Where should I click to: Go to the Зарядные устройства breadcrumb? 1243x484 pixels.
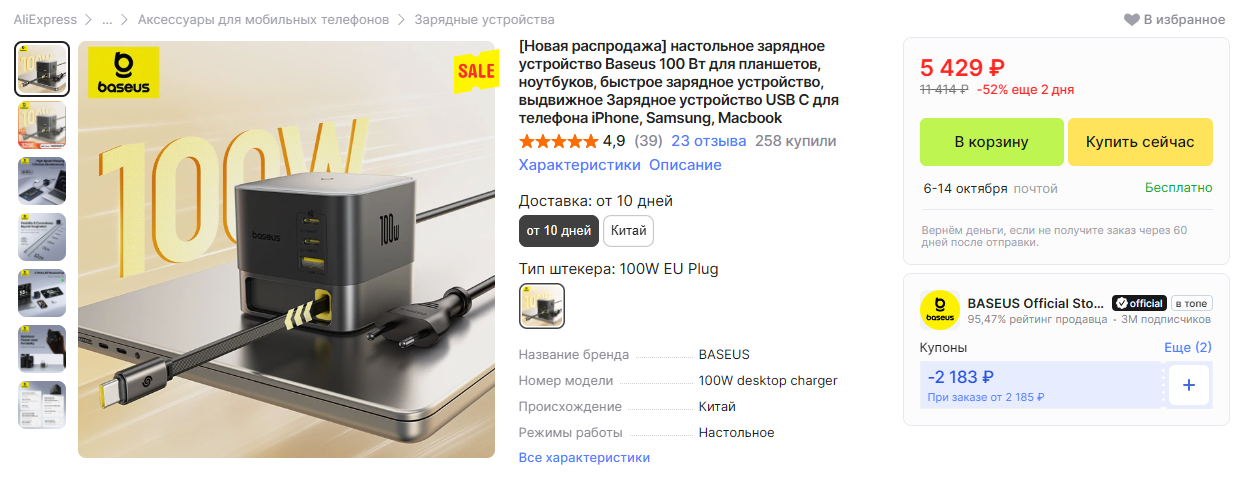[x=484, y=20]
